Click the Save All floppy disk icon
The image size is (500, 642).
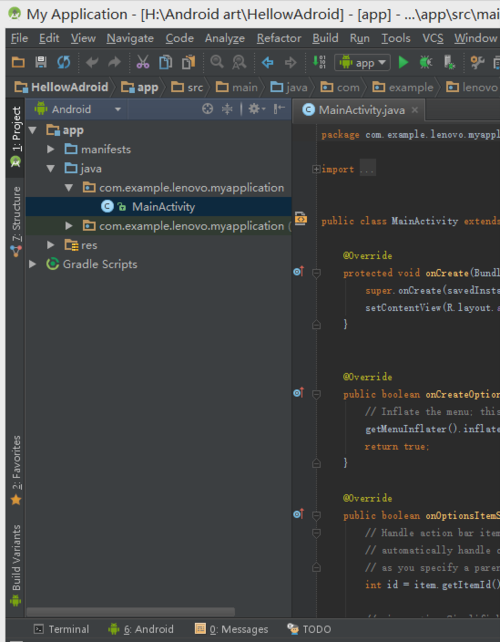pyautogui.click(x=41, y=62)
